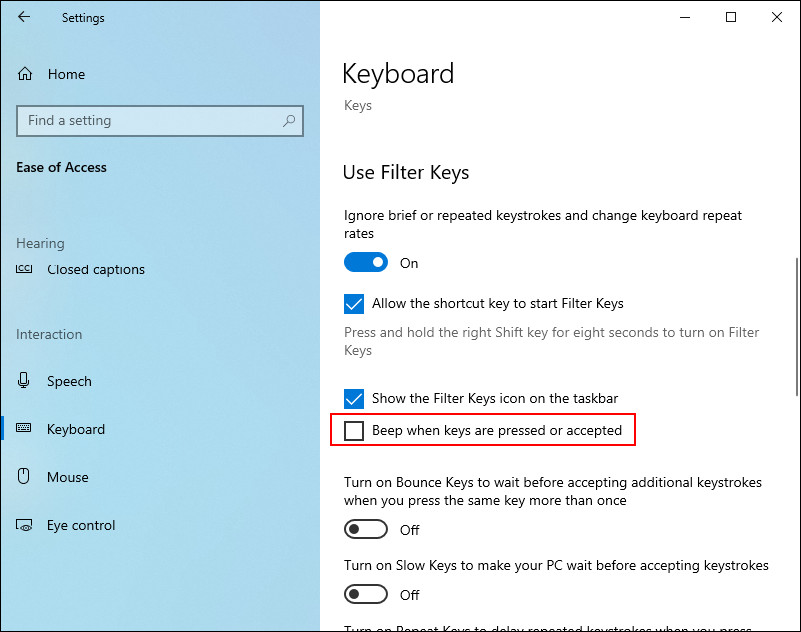Go to Home in Settings
The image size is (801, 632).
(x=66, y=74)
